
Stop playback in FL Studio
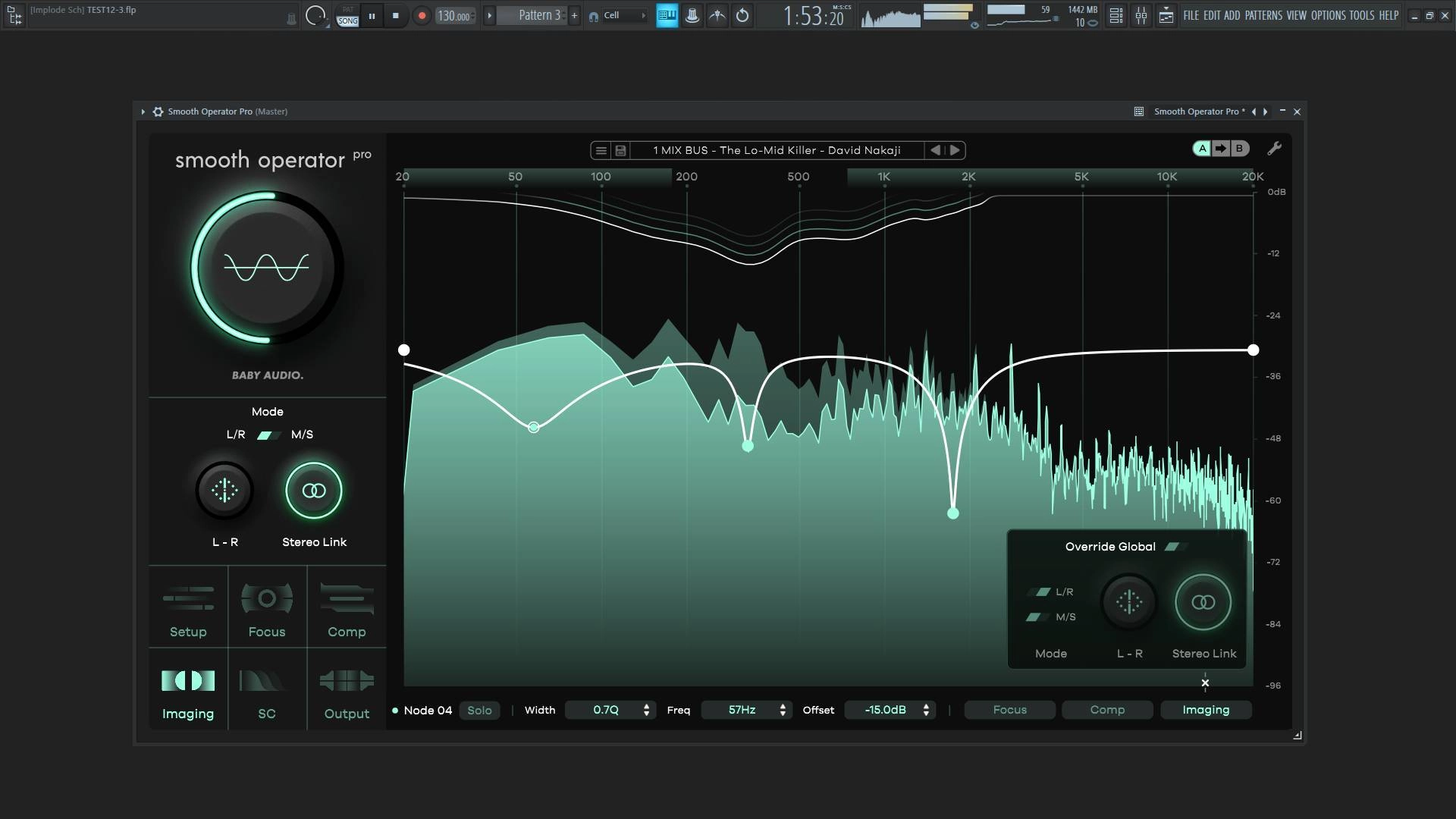395,15
